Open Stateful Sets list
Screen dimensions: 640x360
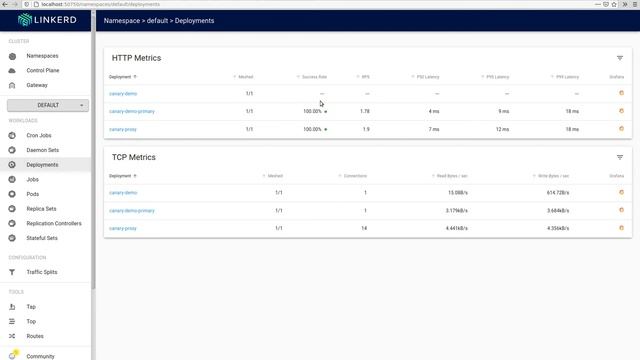(x=42, y=238)
